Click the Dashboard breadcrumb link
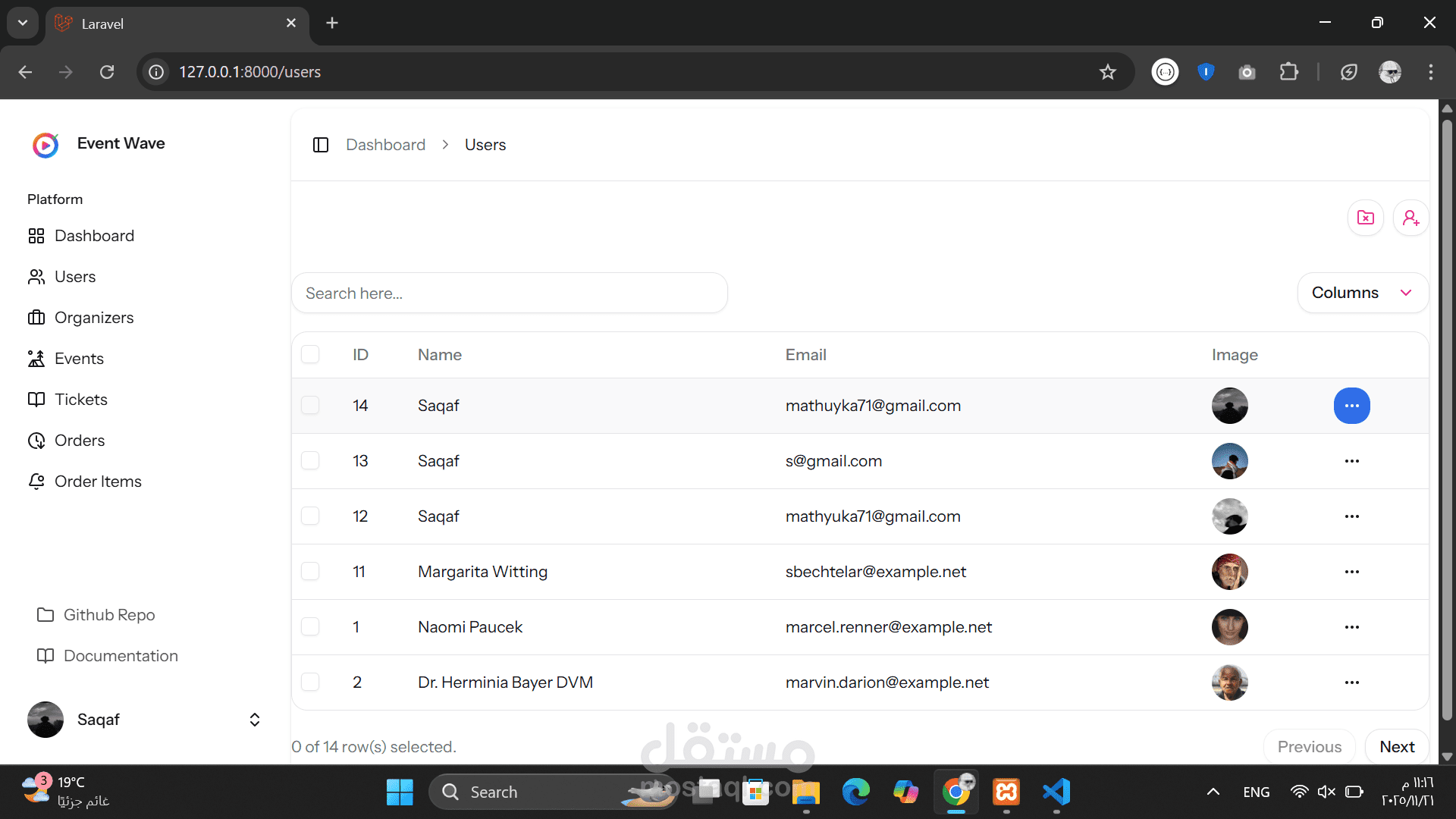The image size is (1456, 819). [x=385, y=145]
